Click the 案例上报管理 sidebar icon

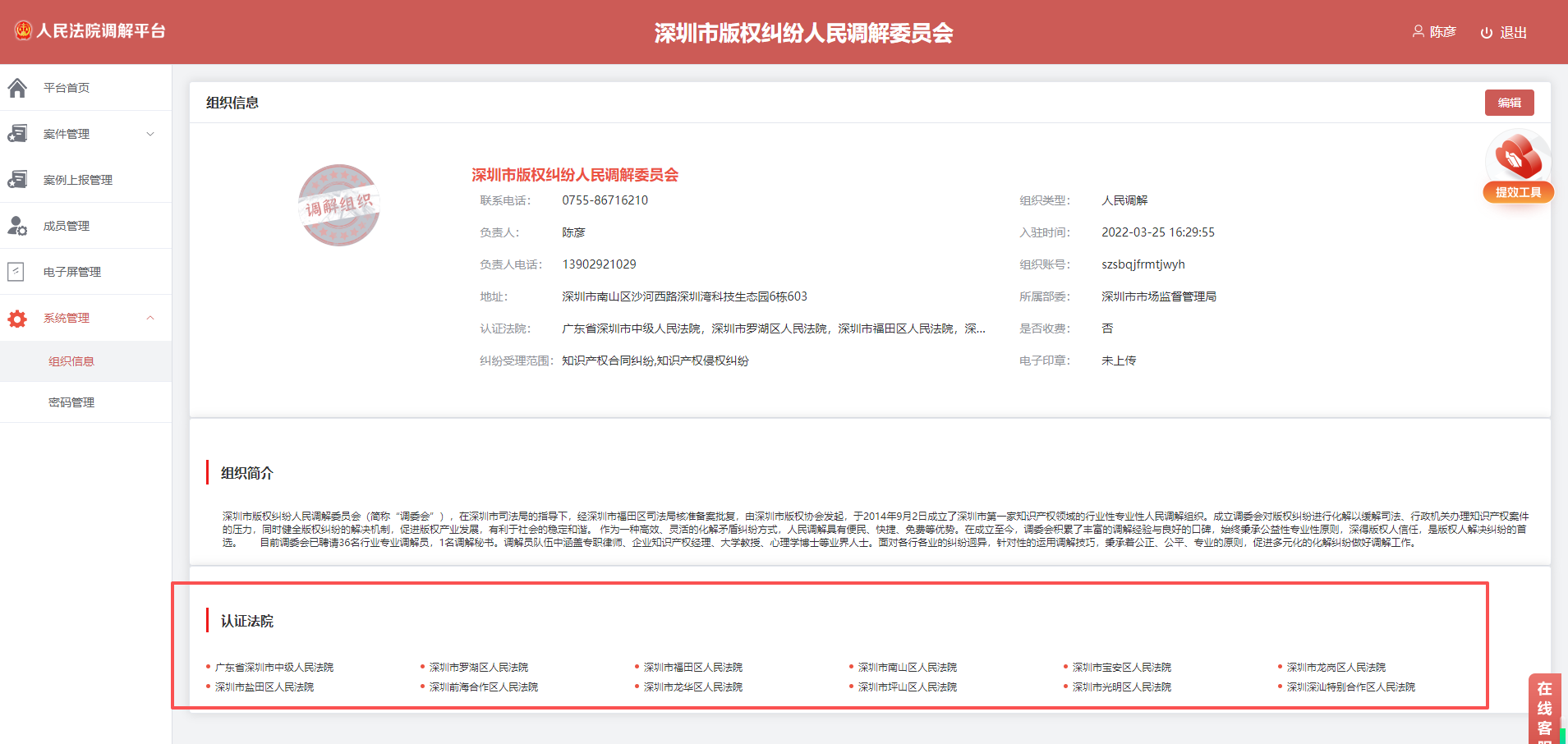(x=17, y=180)
